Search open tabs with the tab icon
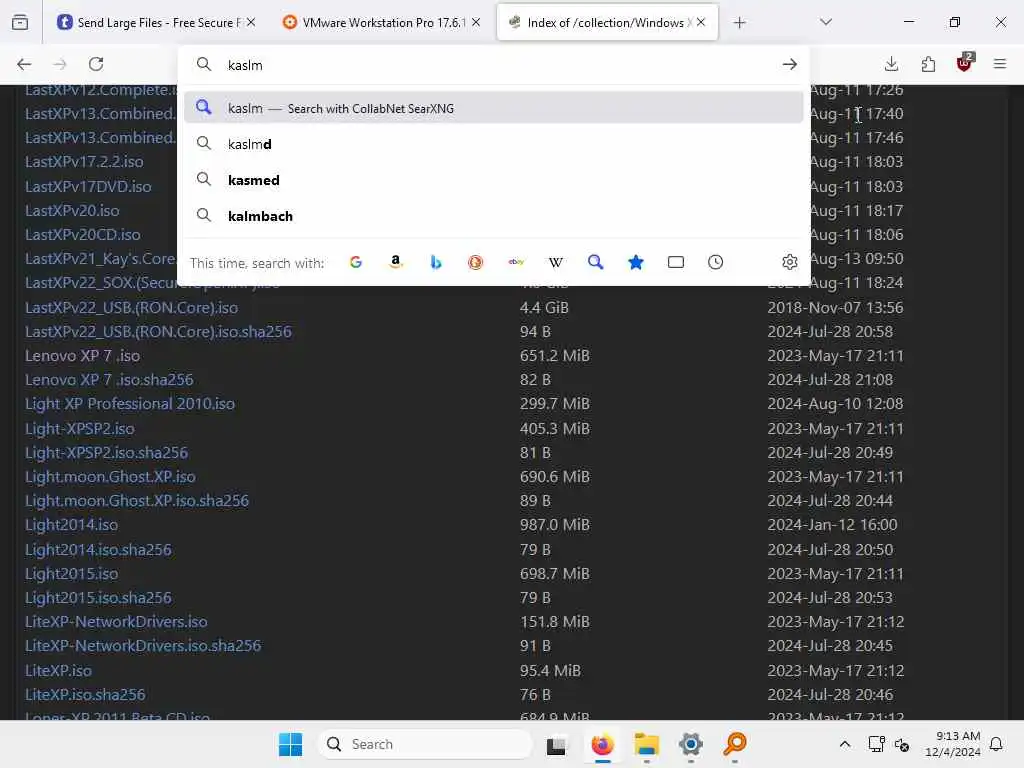Image resolution: width=1024 pixels, height=768 pixels. point(676,263)
